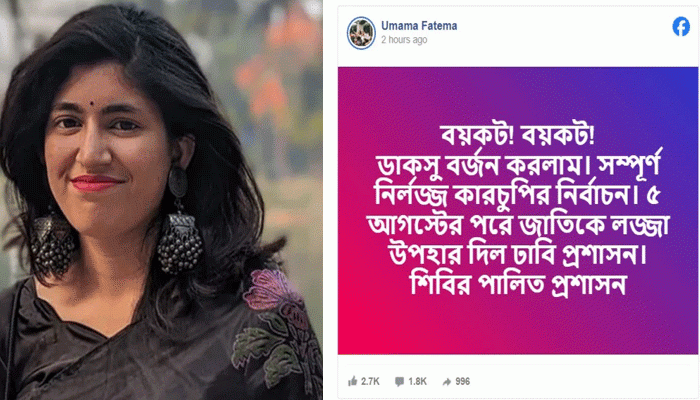The width and height of the screenshot is (700, 400).
Task: View the 2.7K likes count
Action: tap(370, 381)
